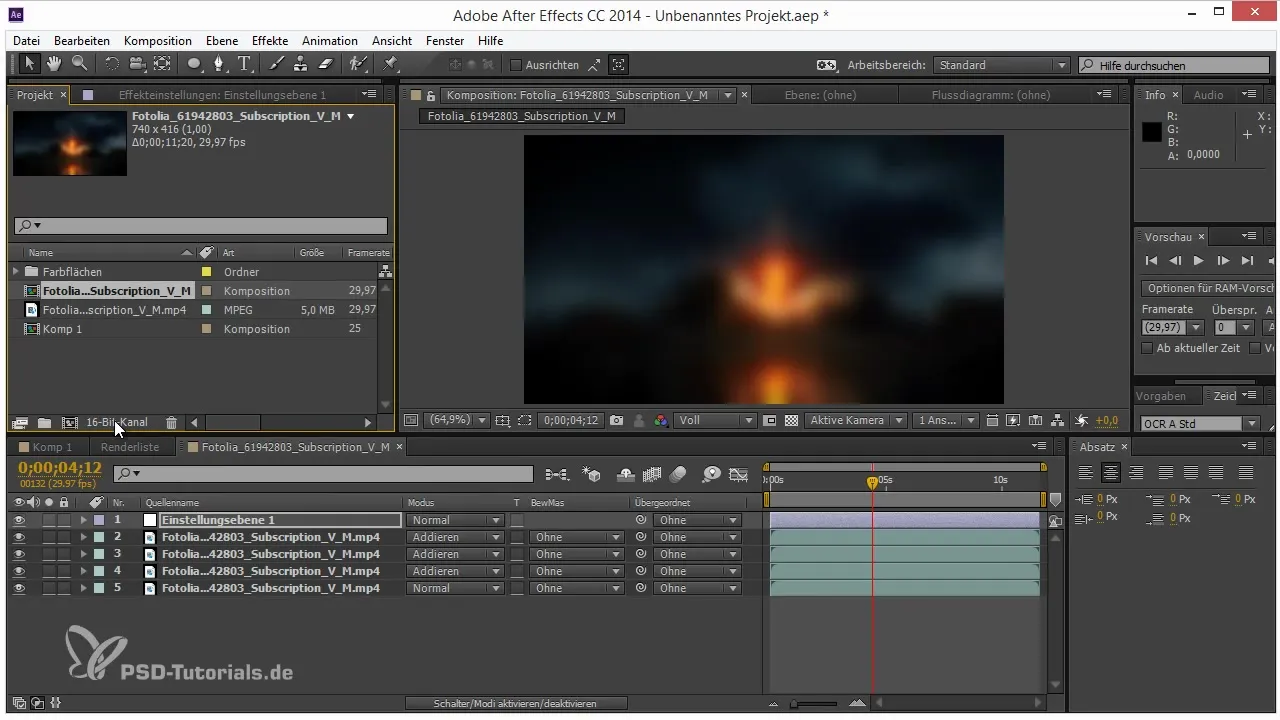This screenshot has height=720, width=1280.
Task: Enable 'Ab aktueller Zeit' checkbox
Action: (x=1147, y=348)
